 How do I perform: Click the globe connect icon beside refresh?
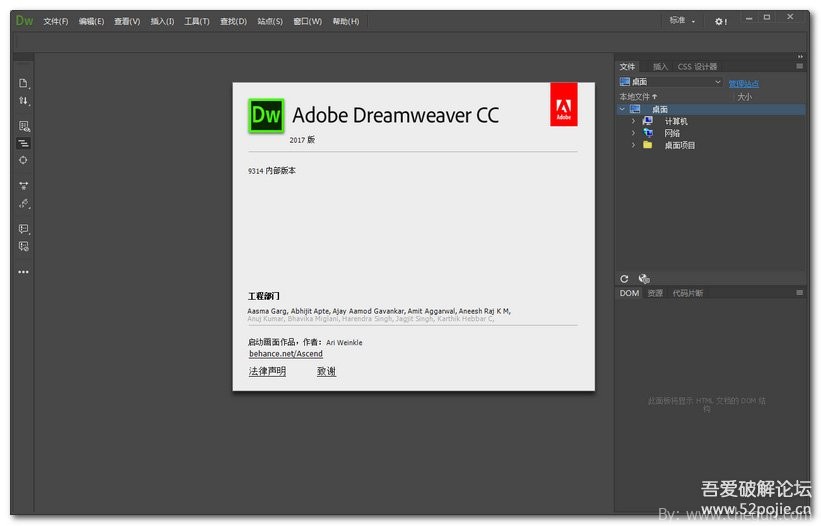point(644,279)
